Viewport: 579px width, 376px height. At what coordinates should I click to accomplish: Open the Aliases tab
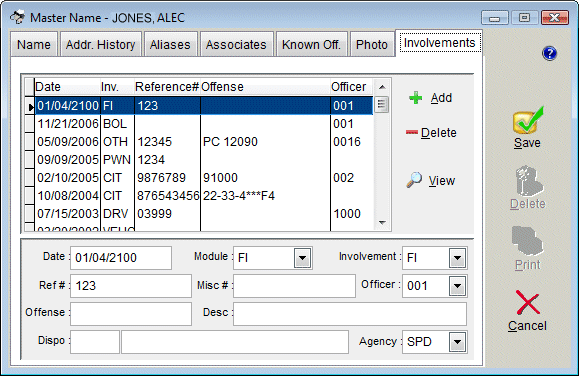pos(170,44)
